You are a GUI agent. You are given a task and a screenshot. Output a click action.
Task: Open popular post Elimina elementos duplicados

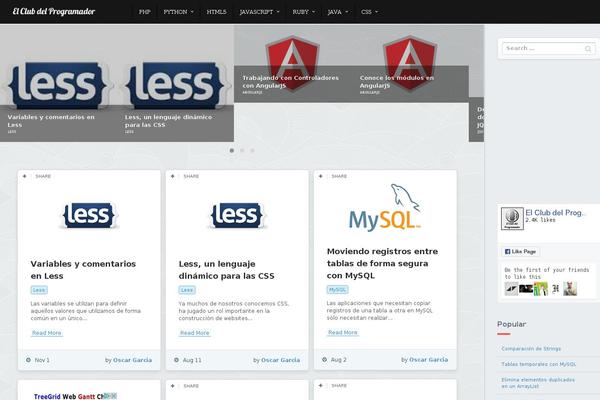538,383
